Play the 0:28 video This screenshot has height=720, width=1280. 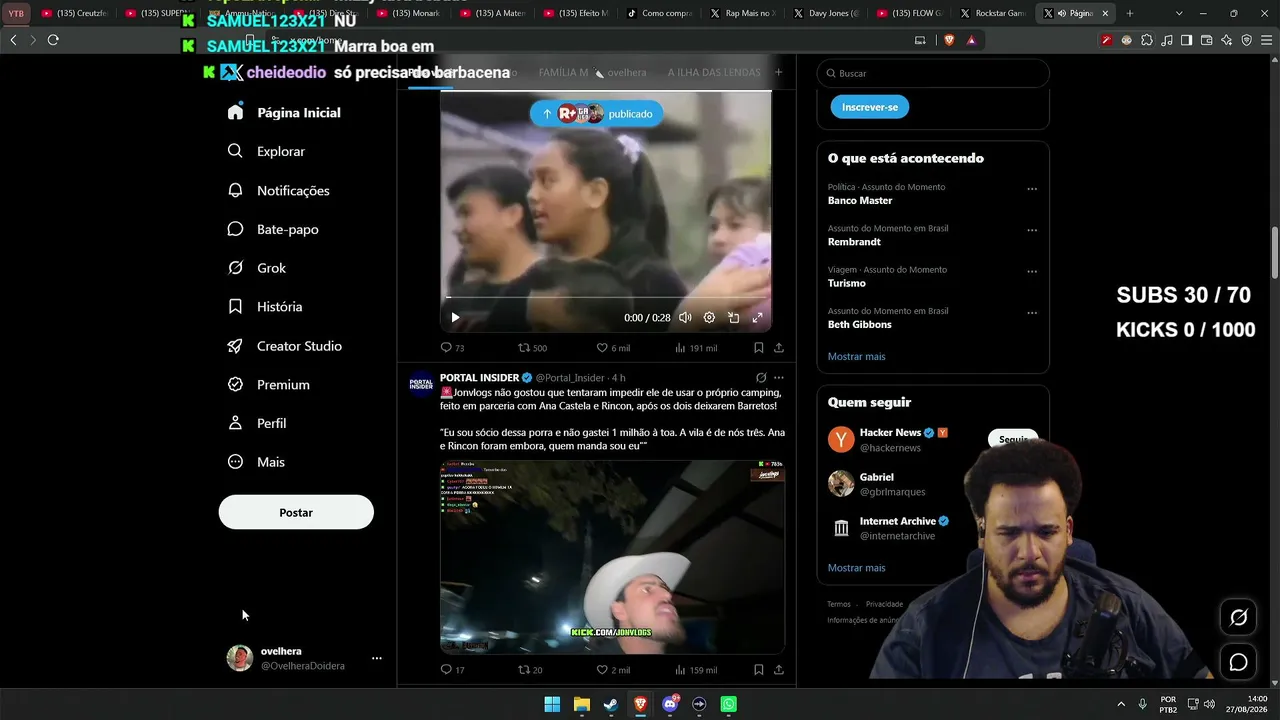tap(455, 318)
